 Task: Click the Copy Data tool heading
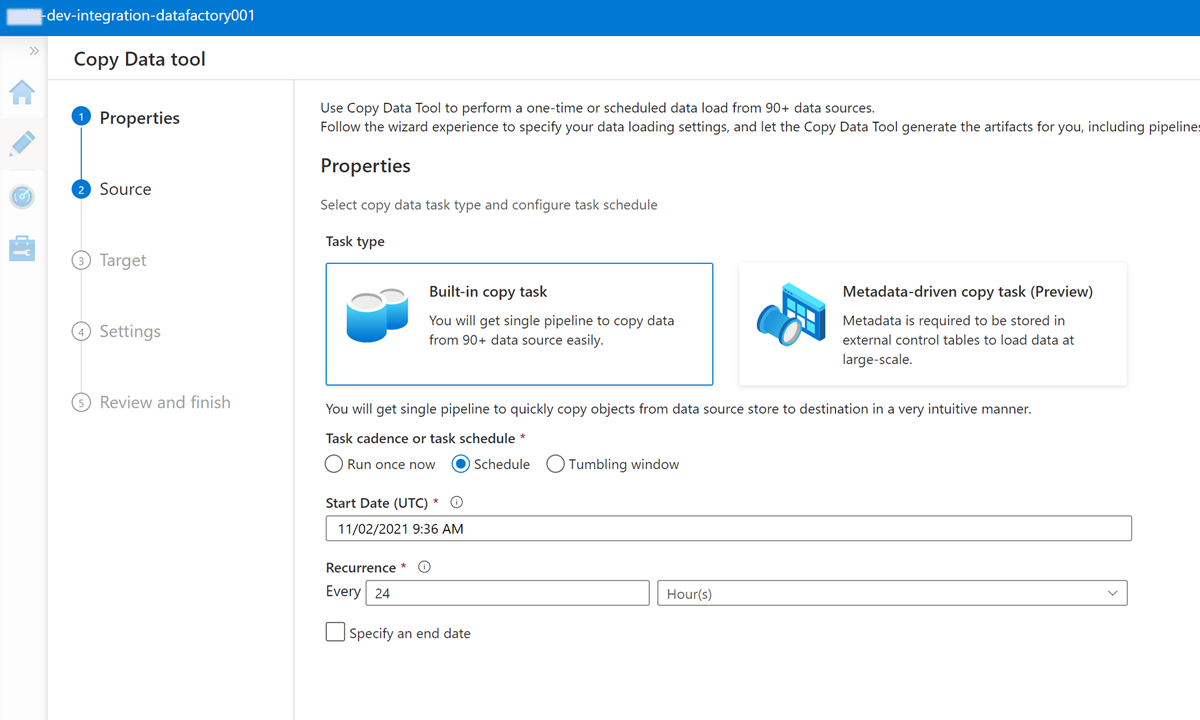(140, 59)
